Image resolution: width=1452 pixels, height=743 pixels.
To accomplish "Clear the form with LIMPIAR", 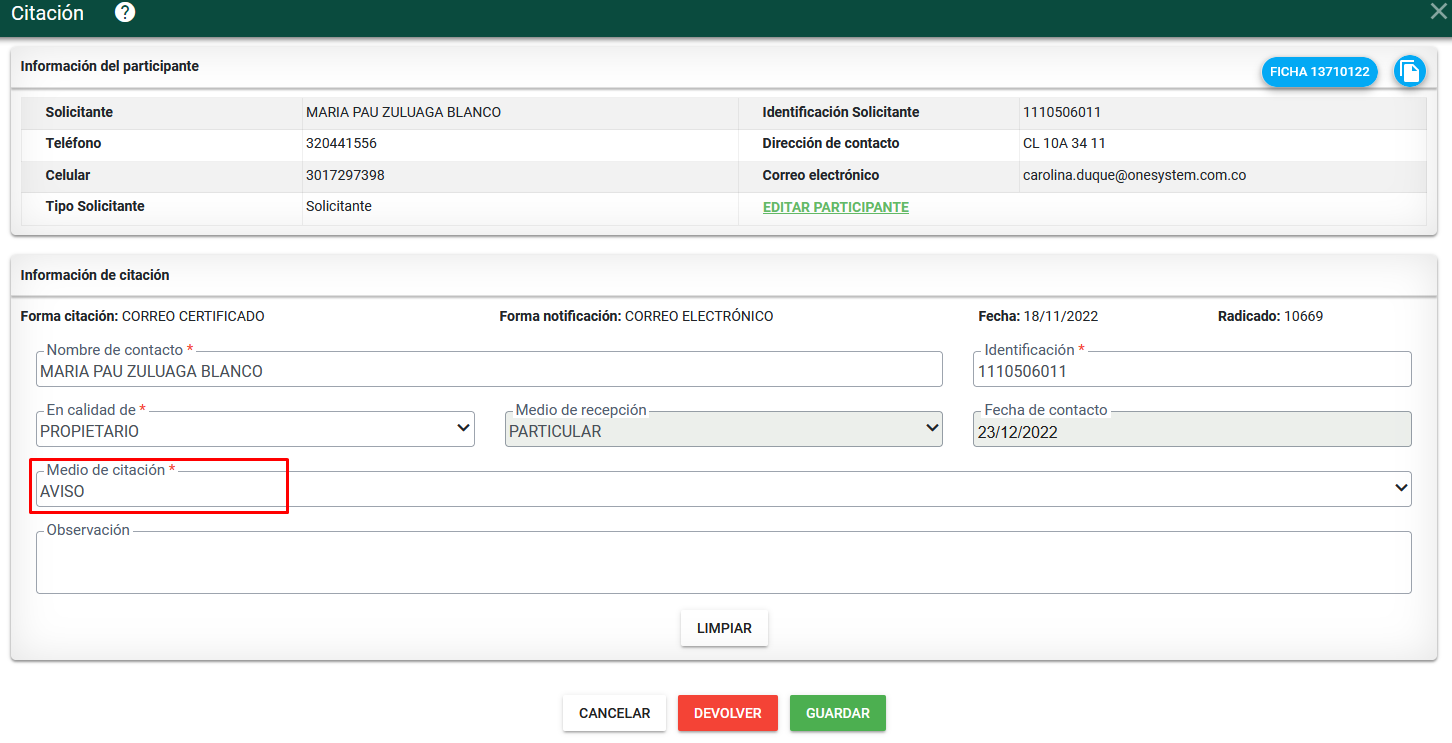I will point(725,629).
